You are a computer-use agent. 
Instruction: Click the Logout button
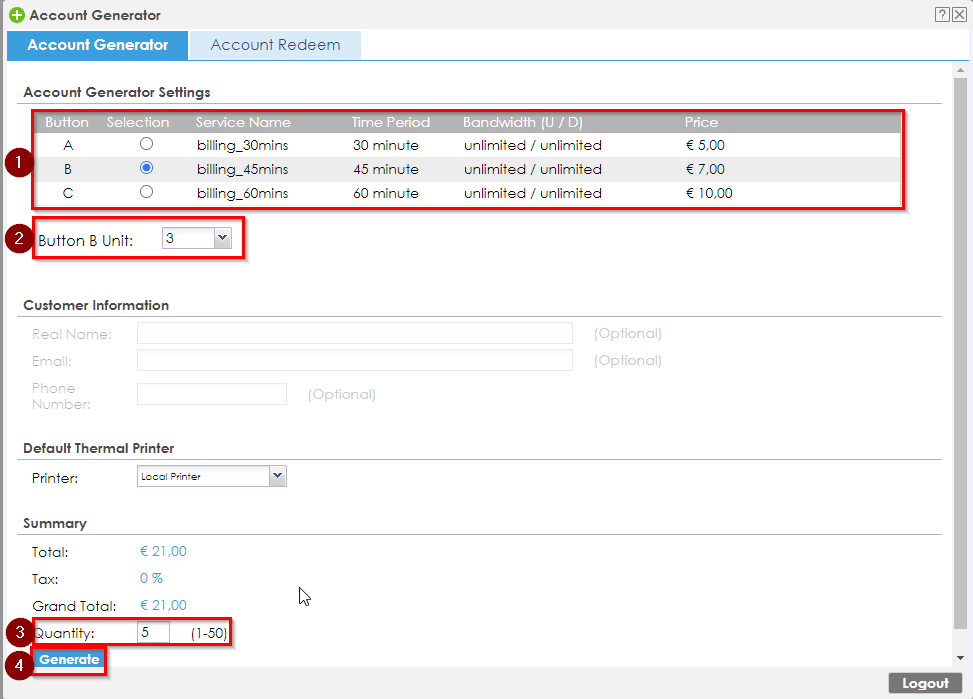point(924,683)
